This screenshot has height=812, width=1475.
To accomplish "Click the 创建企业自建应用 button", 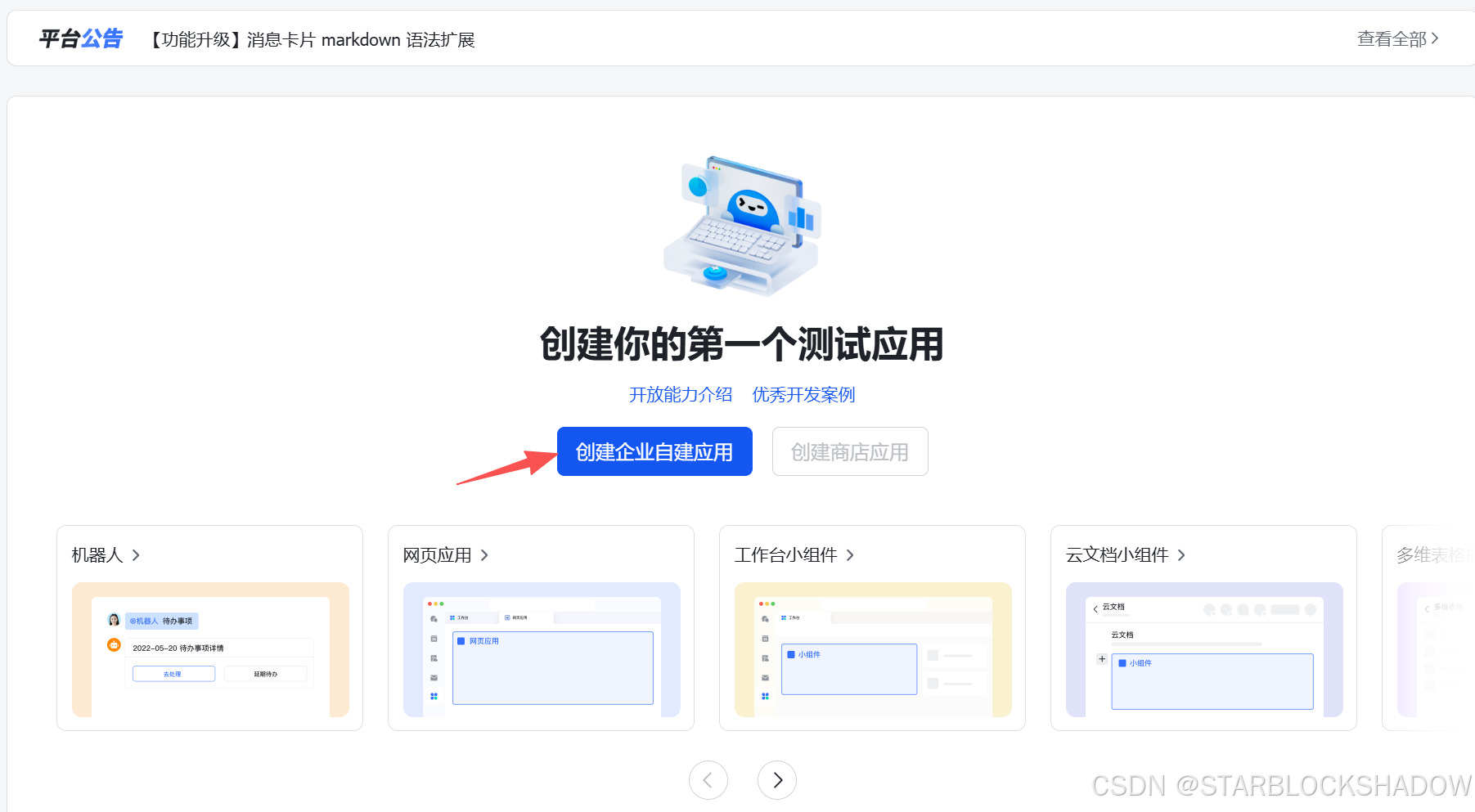I will (x=654, y=451).
